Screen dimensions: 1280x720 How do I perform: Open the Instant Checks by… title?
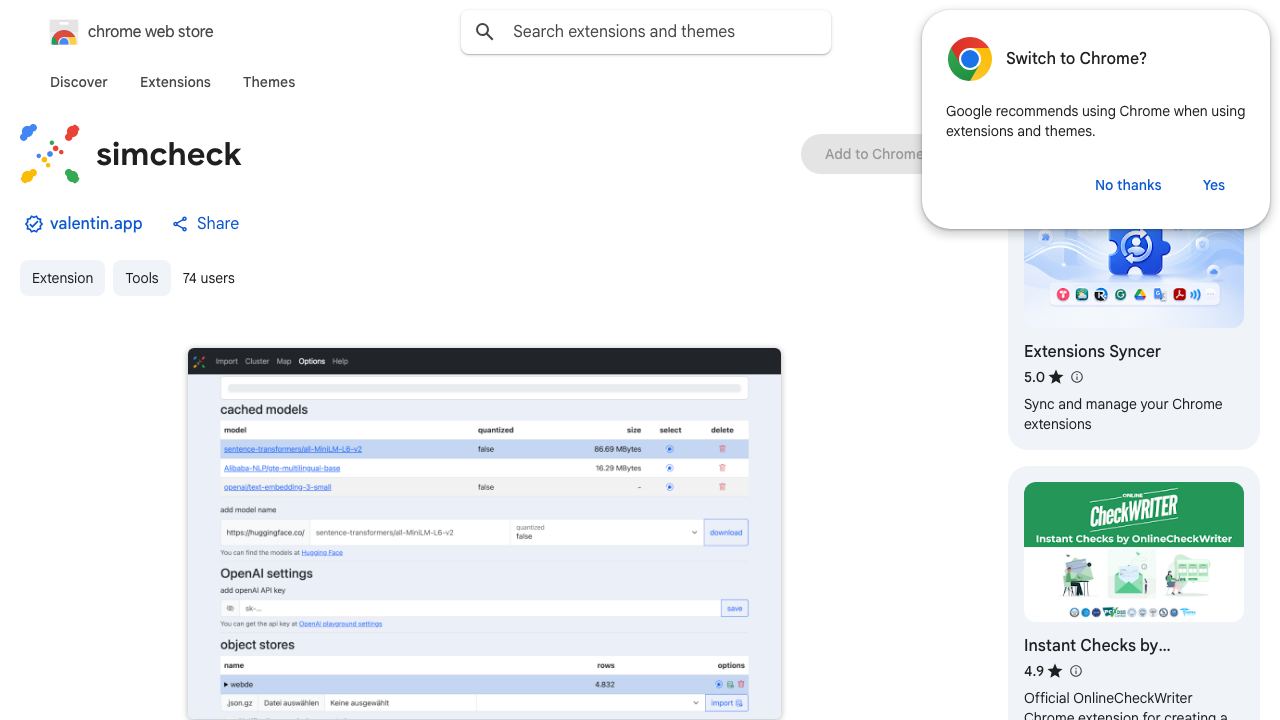1097,646
